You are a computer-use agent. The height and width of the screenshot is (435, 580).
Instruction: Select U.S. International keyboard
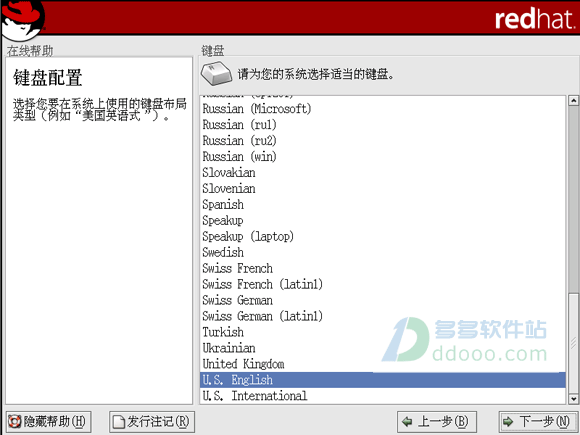point(382,396)
